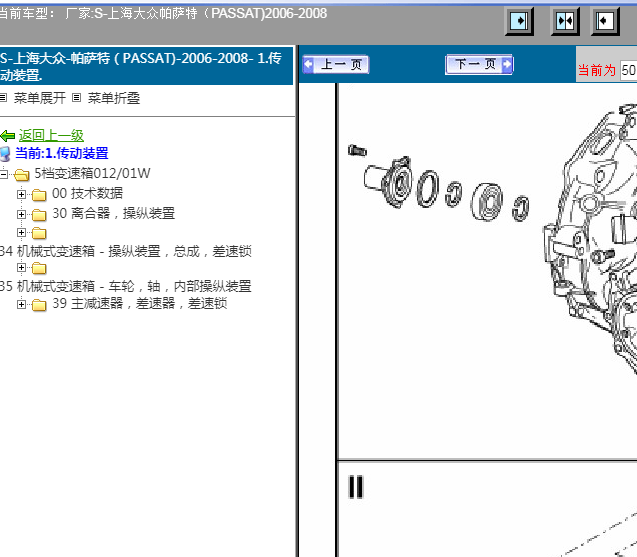Select current node 当前:1.传动装置
This screenshot has height=557, width=637.
tap(62, 153)
